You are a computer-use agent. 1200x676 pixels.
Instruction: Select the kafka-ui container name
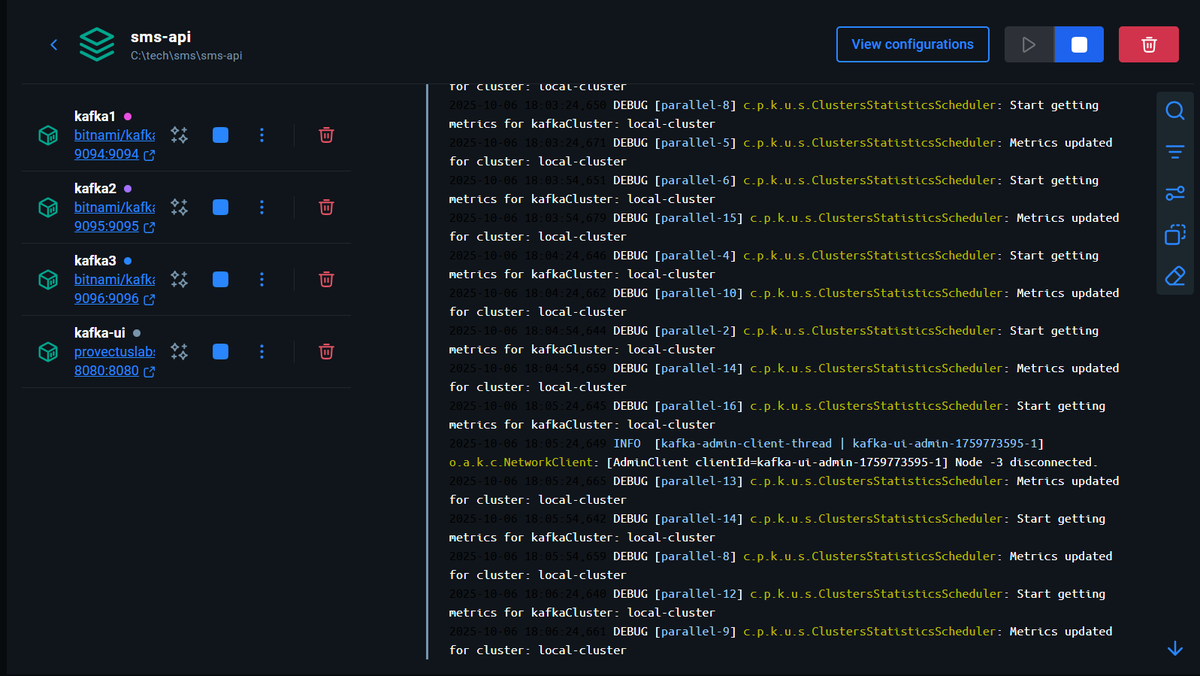pos(100,333)
